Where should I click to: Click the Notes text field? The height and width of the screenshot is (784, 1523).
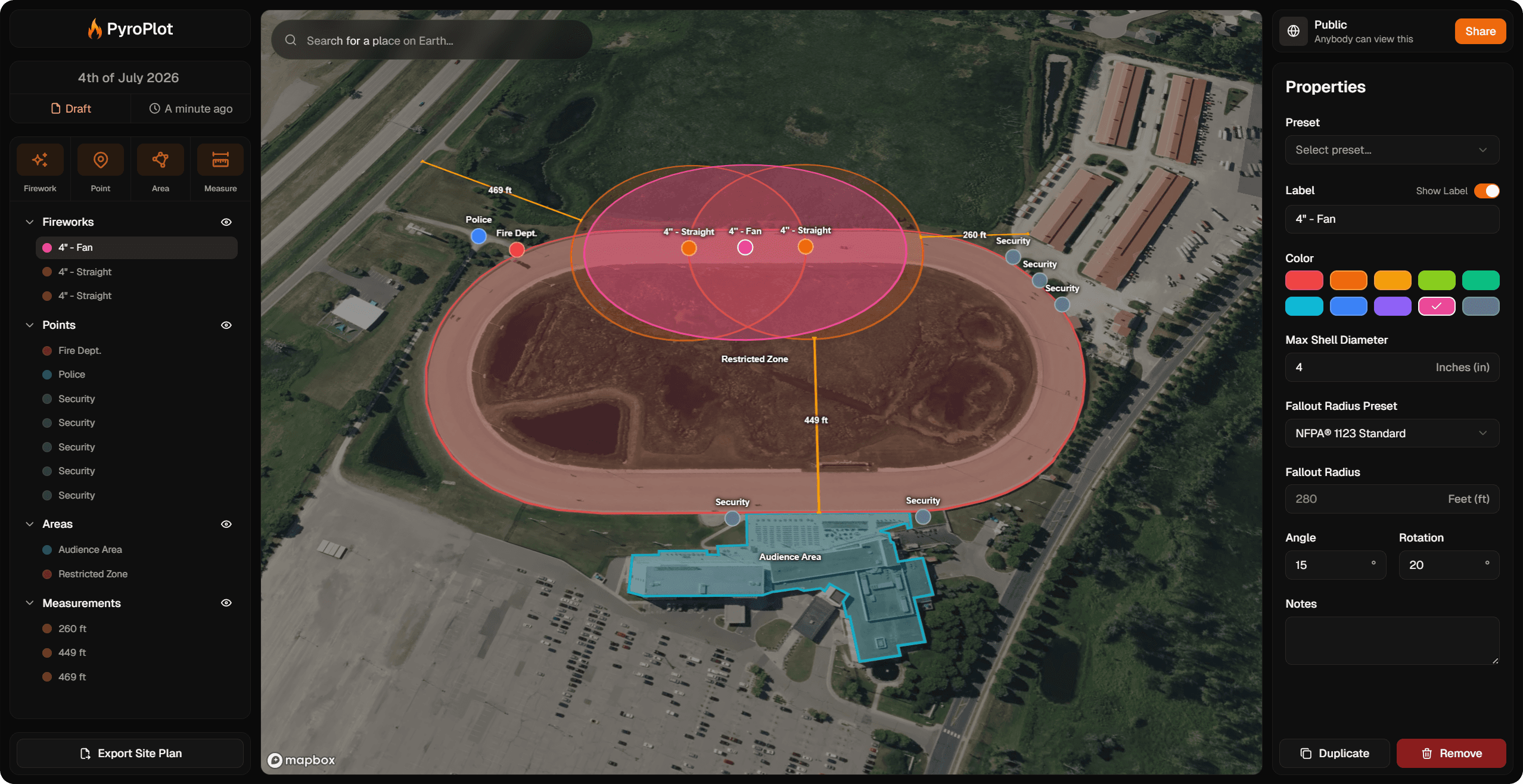tap(1391, 641)
